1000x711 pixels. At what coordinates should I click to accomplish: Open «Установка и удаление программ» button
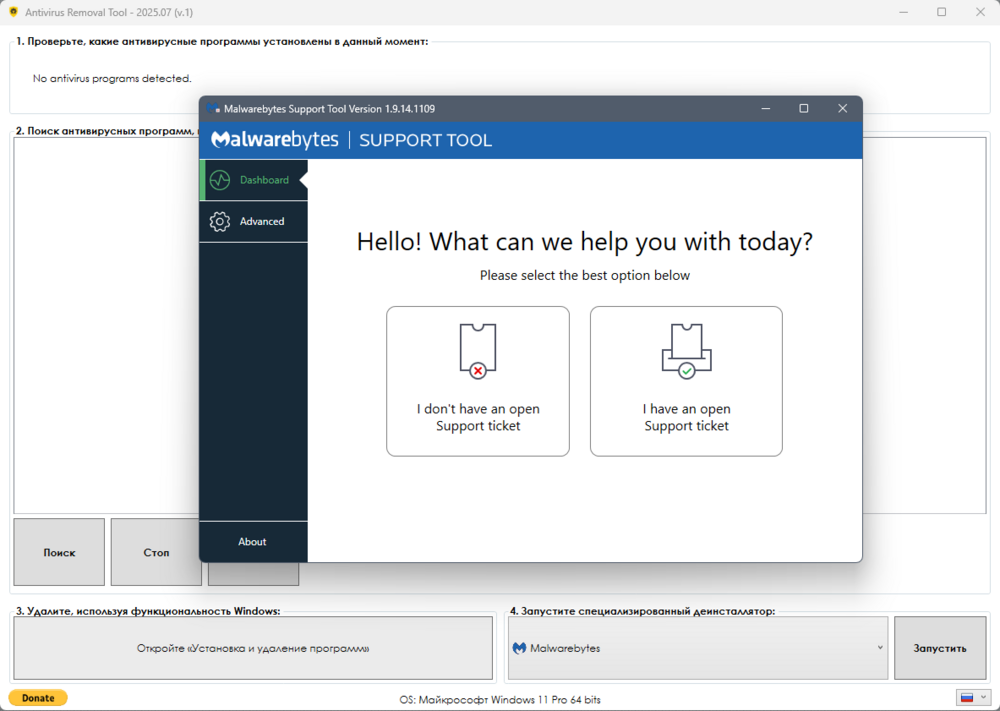[x=253, y=648]
